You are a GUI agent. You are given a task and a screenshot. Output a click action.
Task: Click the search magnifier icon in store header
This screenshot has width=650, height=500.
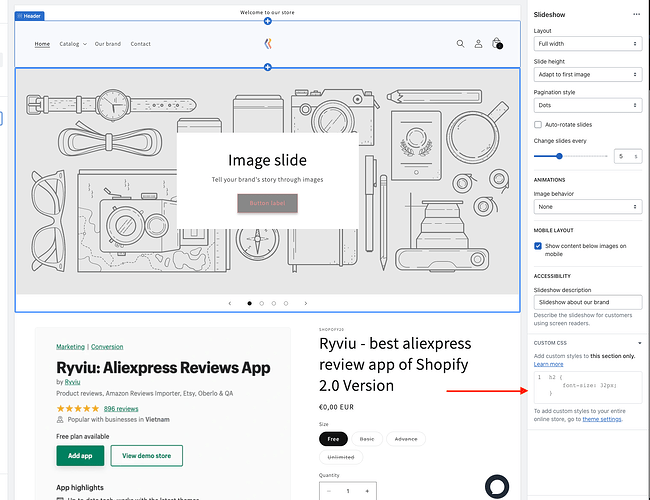pos(460,44)
